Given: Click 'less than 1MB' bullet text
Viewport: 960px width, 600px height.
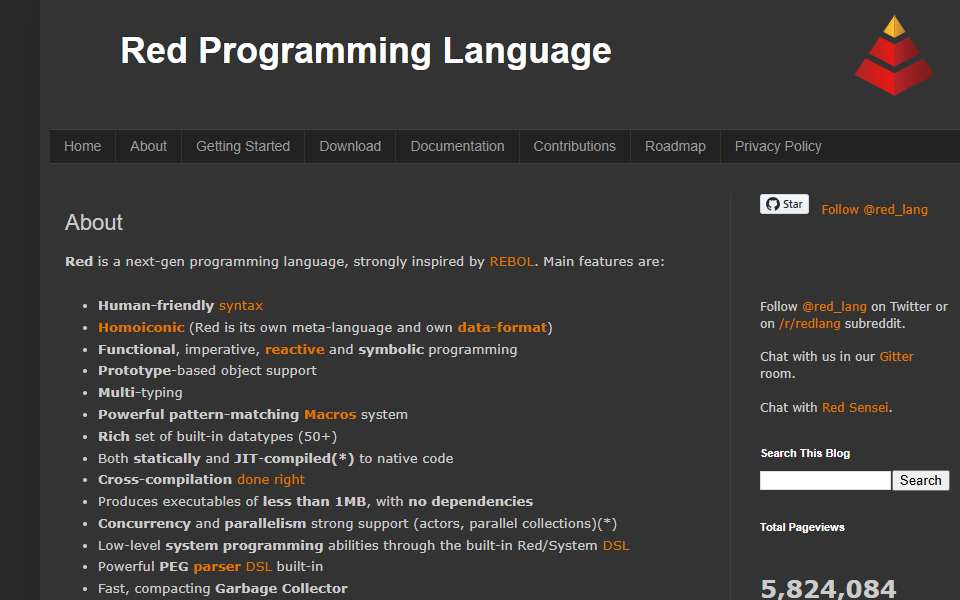Looking at the screenshot, I should click(x=314, y=501).
